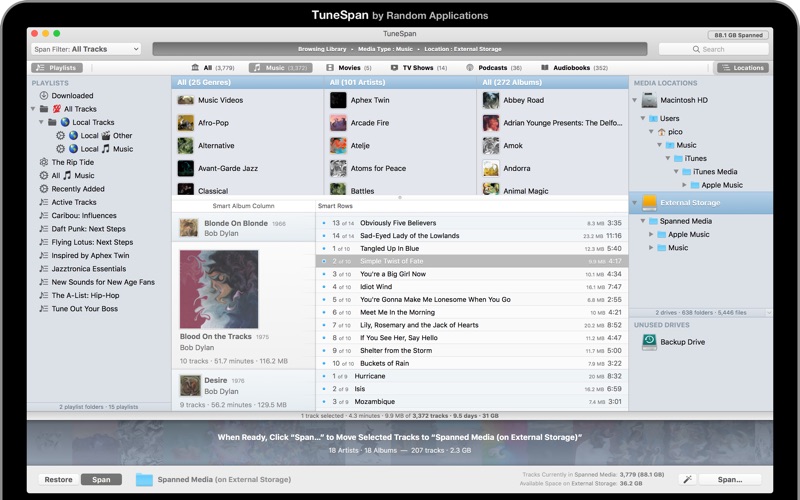Switch to Span mode in bottom bar
The image size is (800, 500).
pyautogui.click(x=101, y=480)
